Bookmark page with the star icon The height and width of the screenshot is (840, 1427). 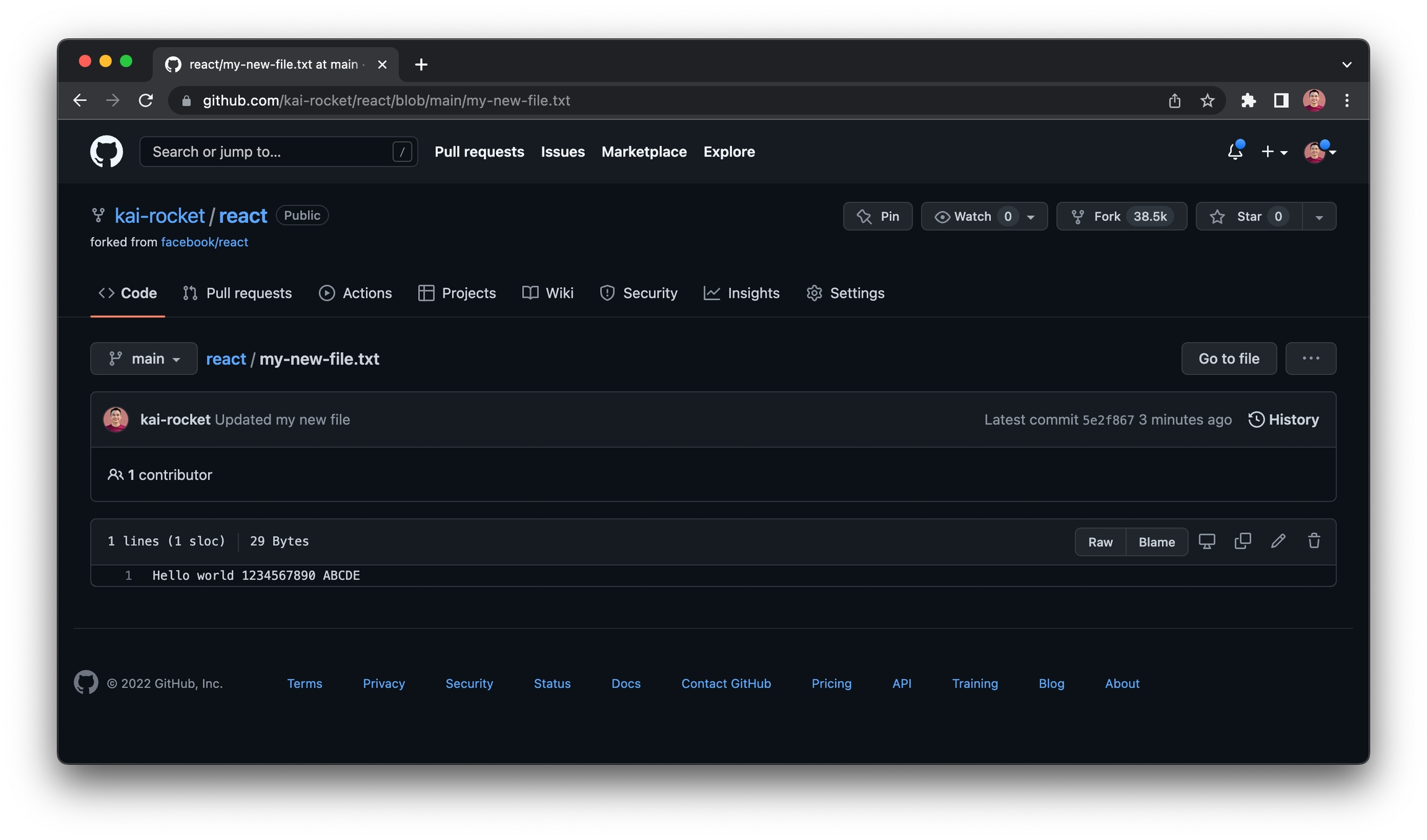(1207, 100)
